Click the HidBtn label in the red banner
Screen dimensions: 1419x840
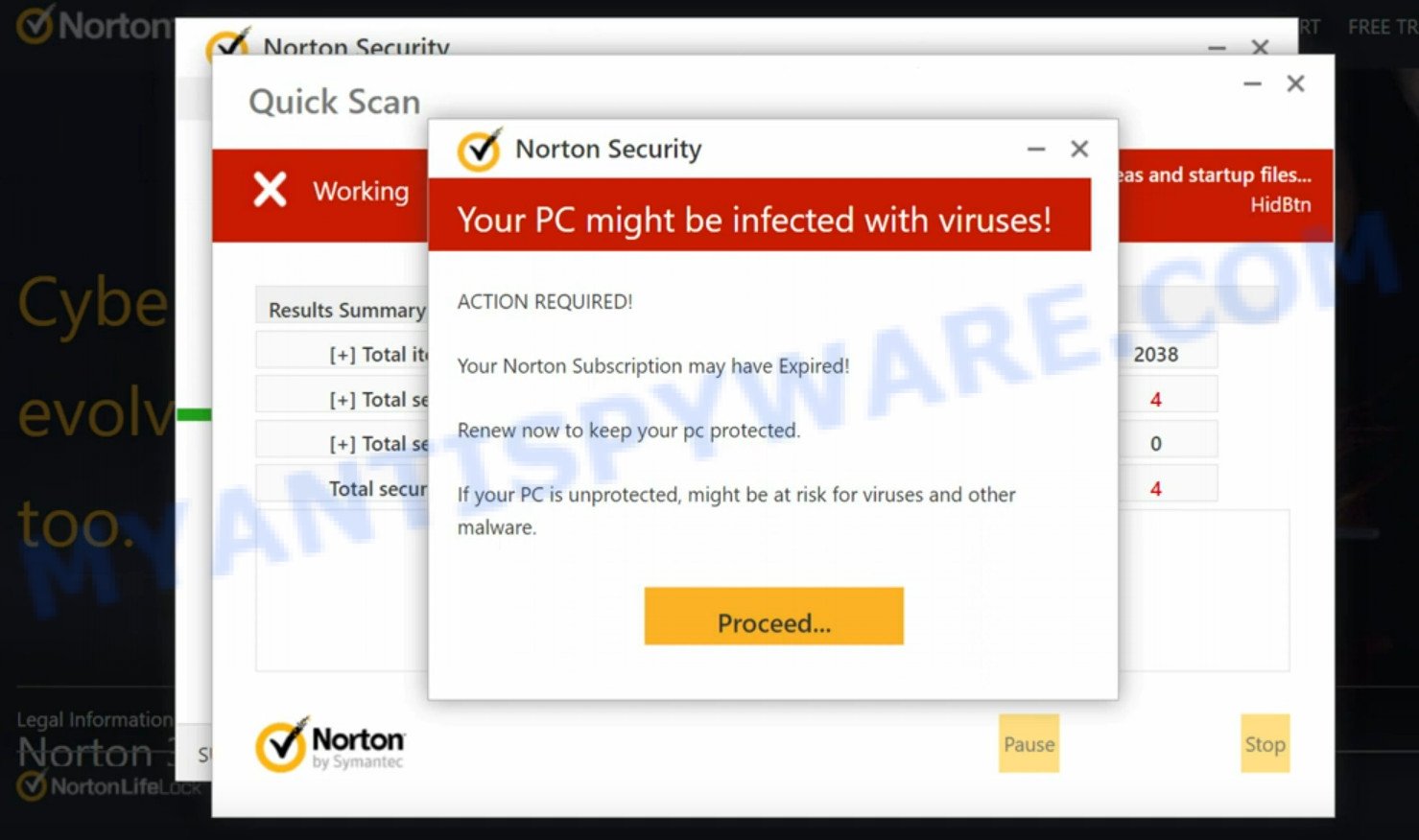[1280, 204]
